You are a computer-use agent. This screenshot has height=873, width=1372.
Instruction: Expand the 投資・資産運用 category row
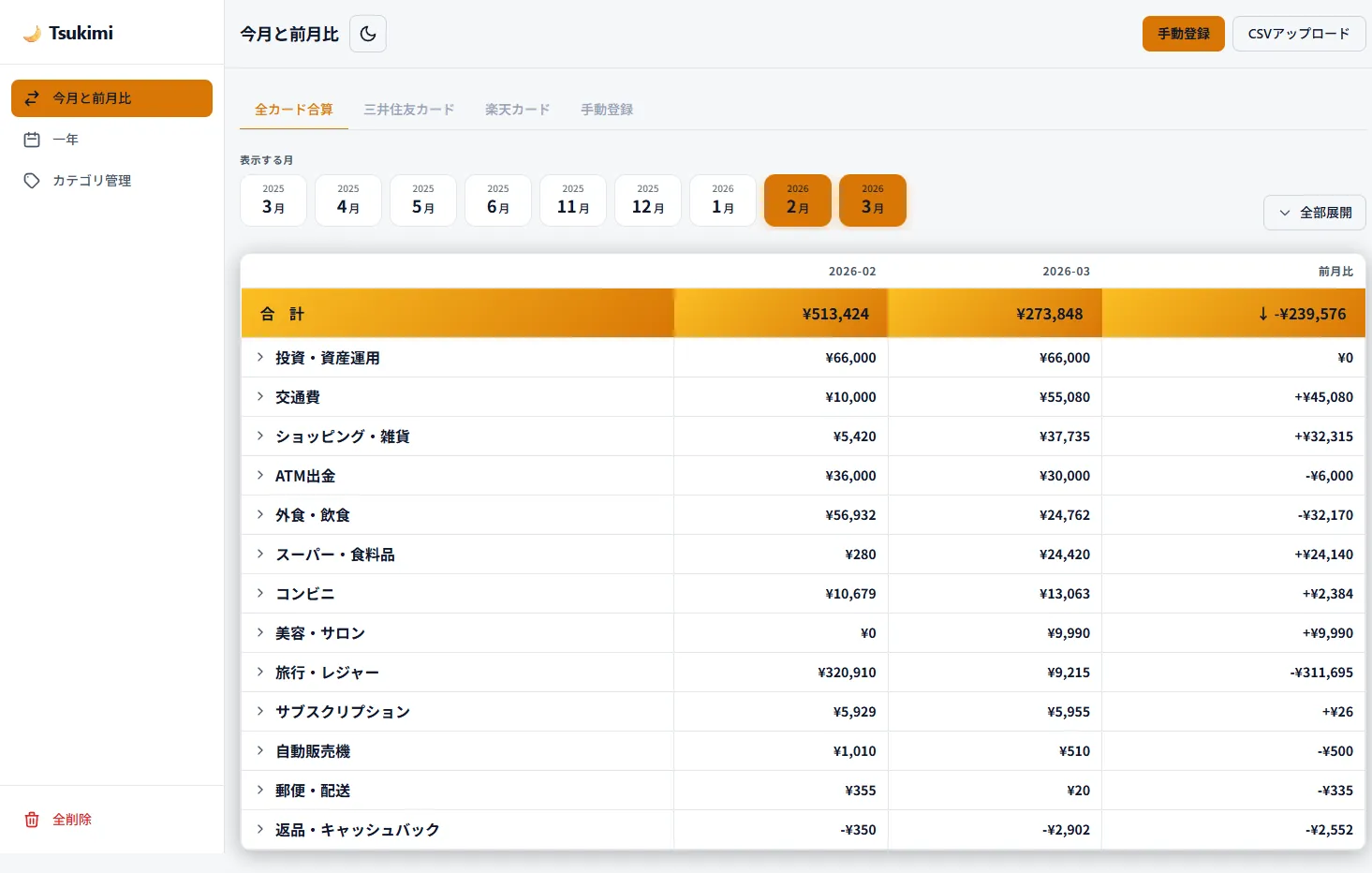coord(457,358)
